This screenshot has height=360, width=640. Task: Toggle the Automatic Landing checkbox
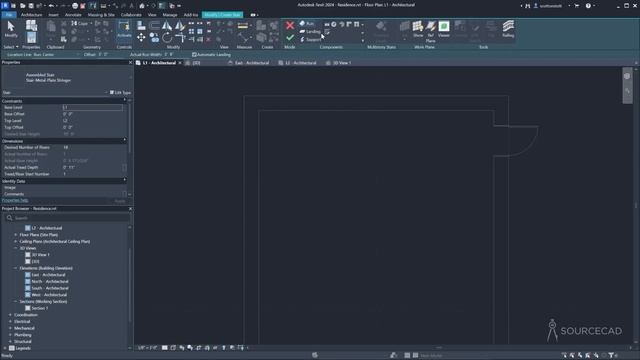[194, 55]
